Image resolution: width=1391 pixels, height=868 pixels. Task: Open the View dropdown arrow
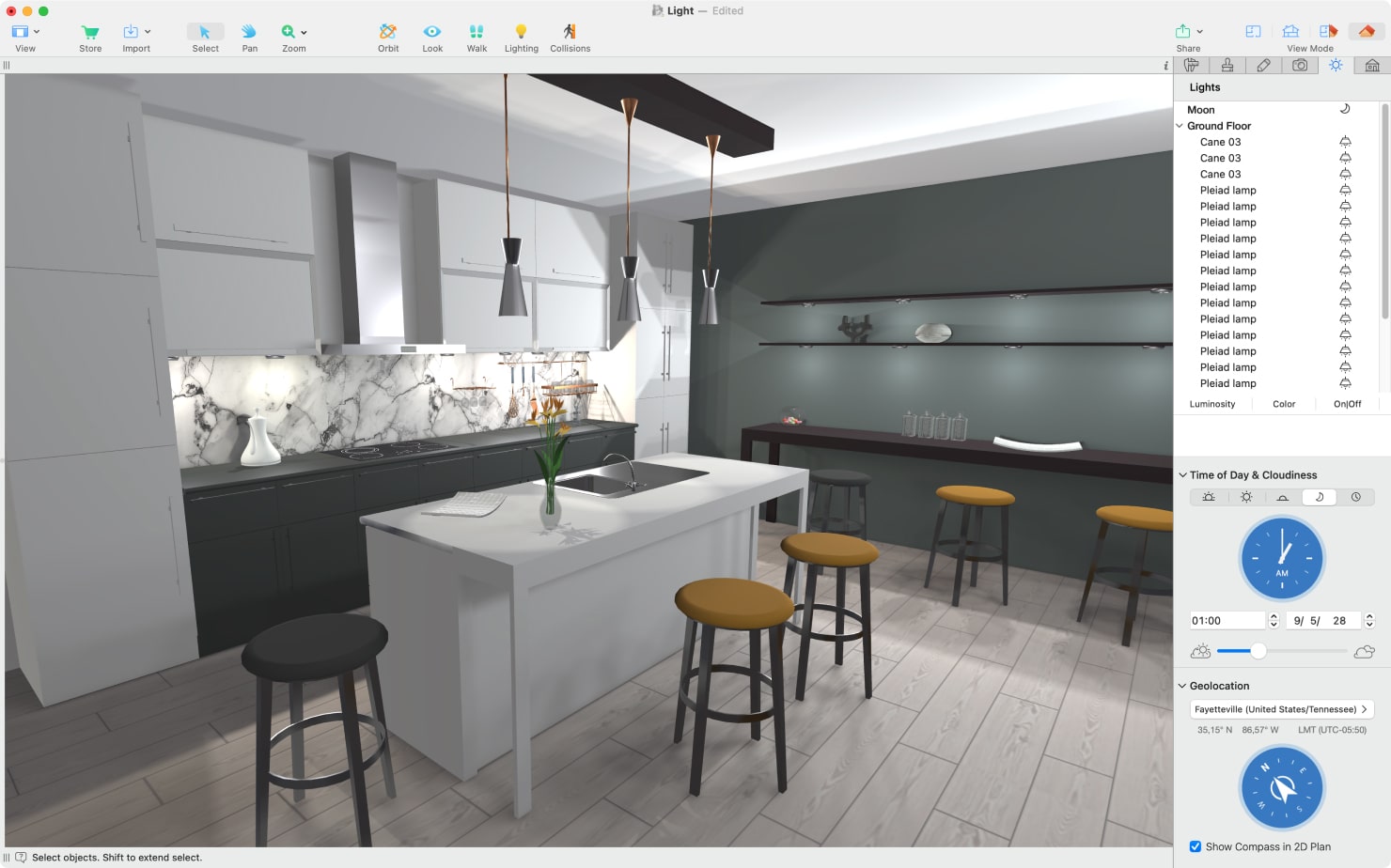[x=37, y=32]
